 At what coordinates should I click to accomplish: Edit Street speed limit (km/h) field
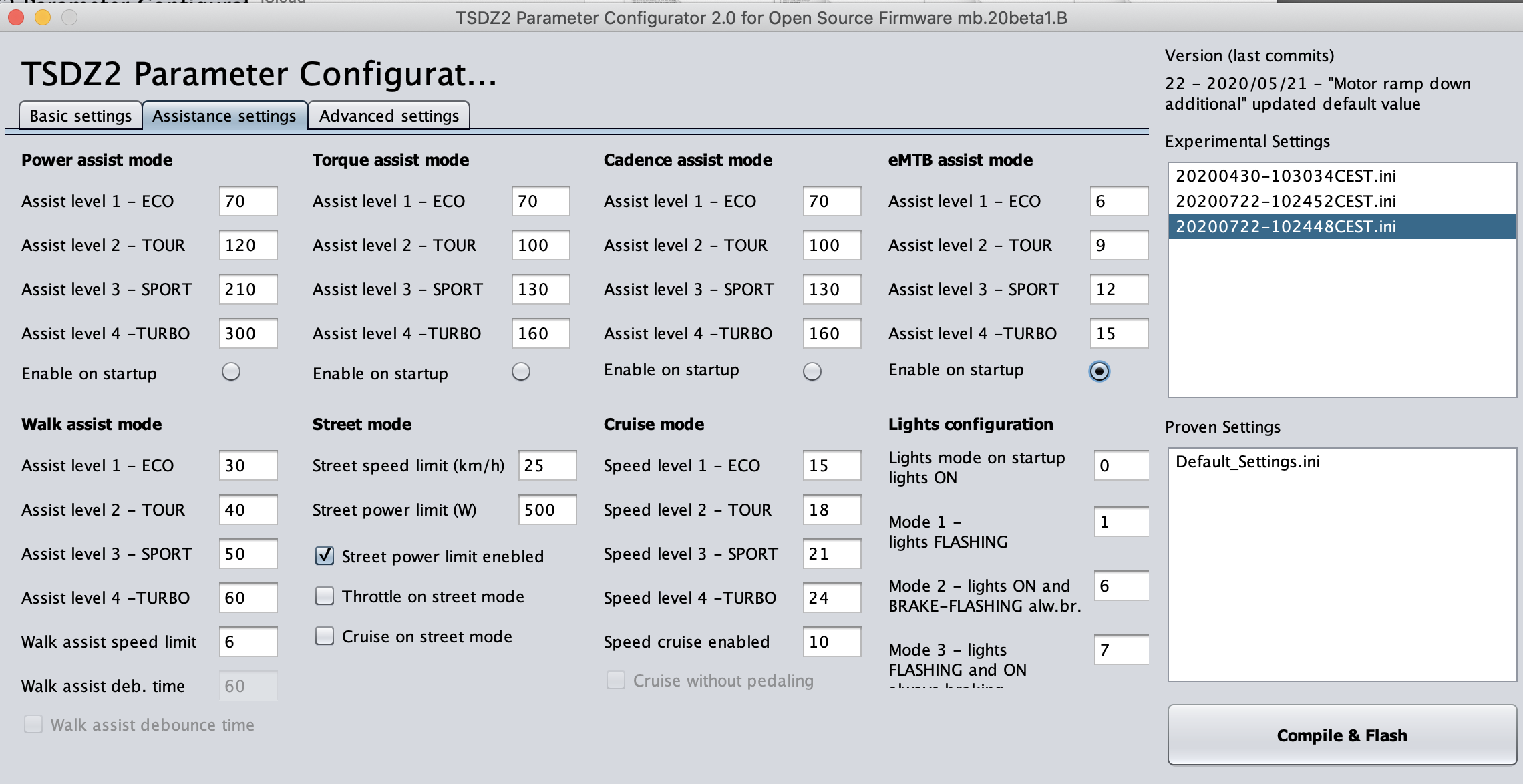[547, 465]
